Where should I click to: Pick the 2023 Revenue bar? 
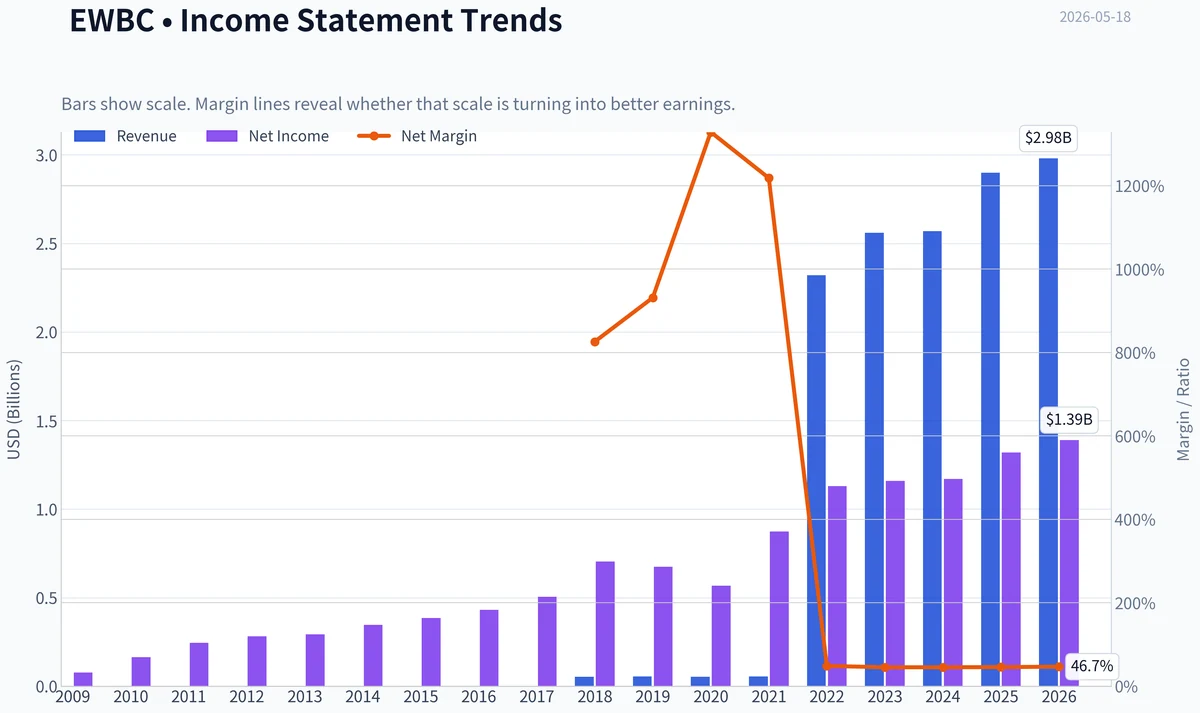pos(874,460)
